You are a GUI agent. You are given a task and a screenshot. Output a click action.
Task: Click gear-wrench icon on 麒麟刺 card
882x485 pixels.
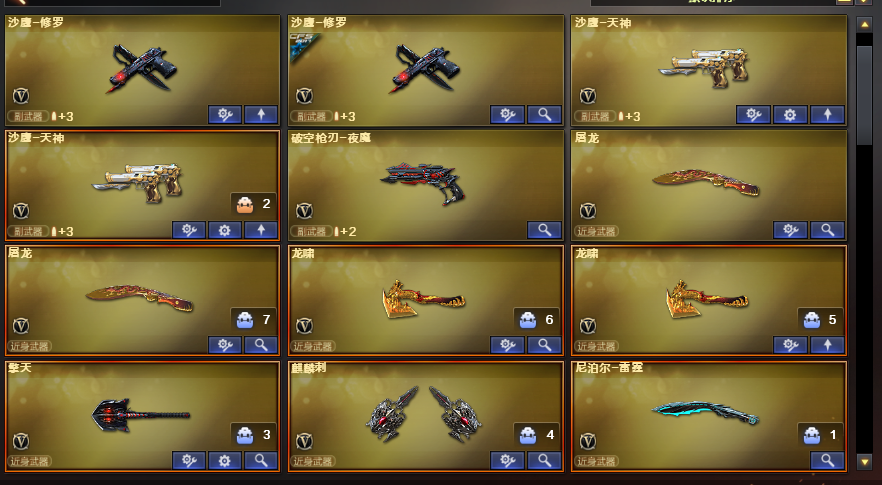pyautogui.click(x=507, y=460)
